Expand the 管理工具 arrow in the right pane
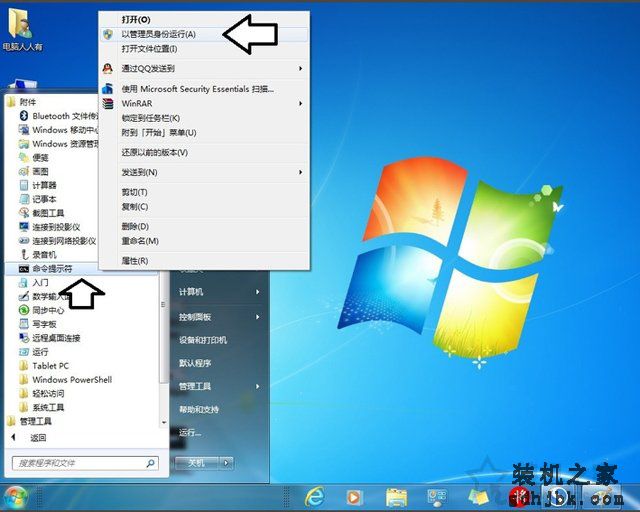This screenshot has height=512, width=640. click(258, 386)
